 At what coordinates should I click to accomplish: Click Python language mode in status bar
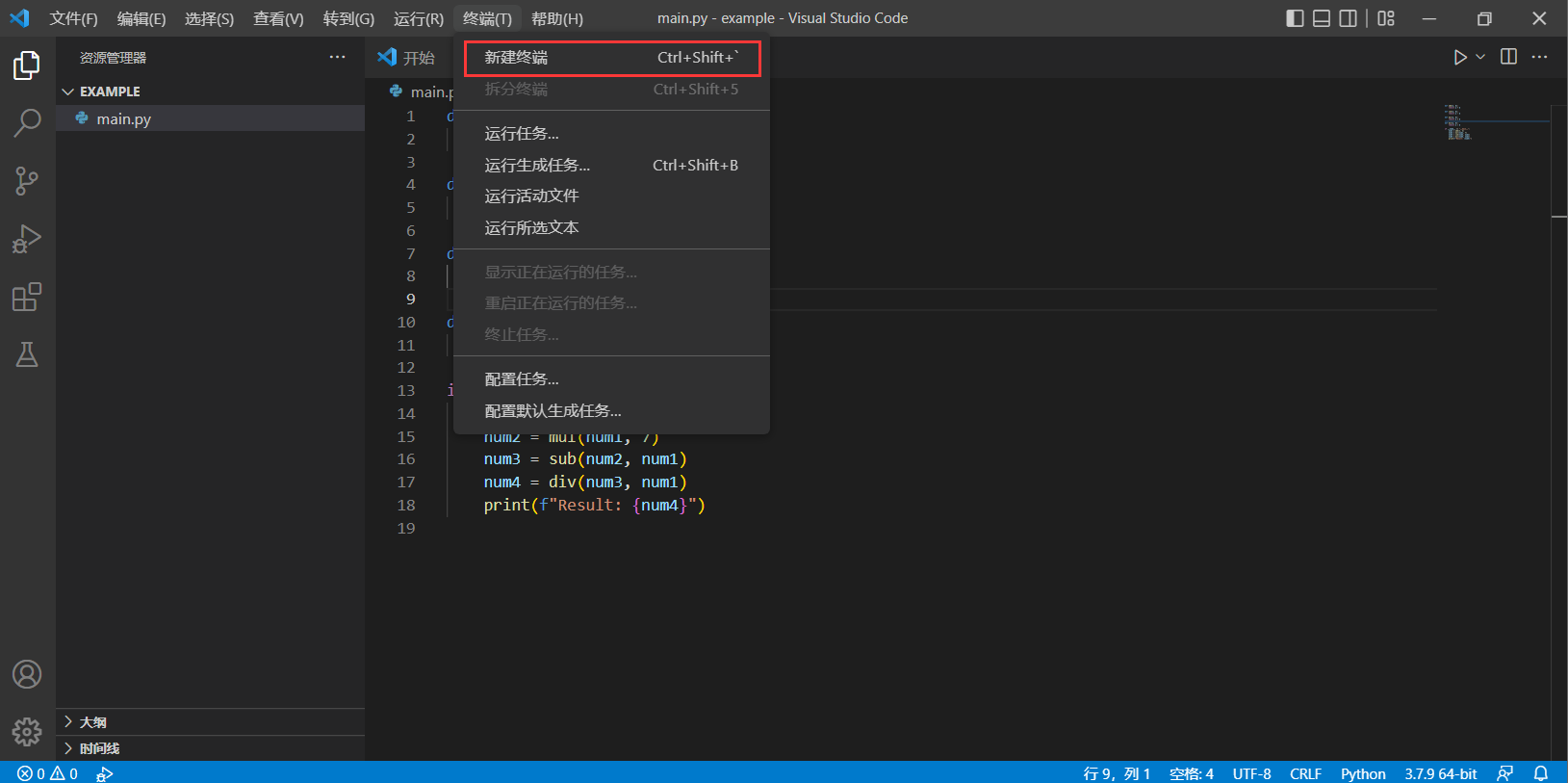[1362, 773]
